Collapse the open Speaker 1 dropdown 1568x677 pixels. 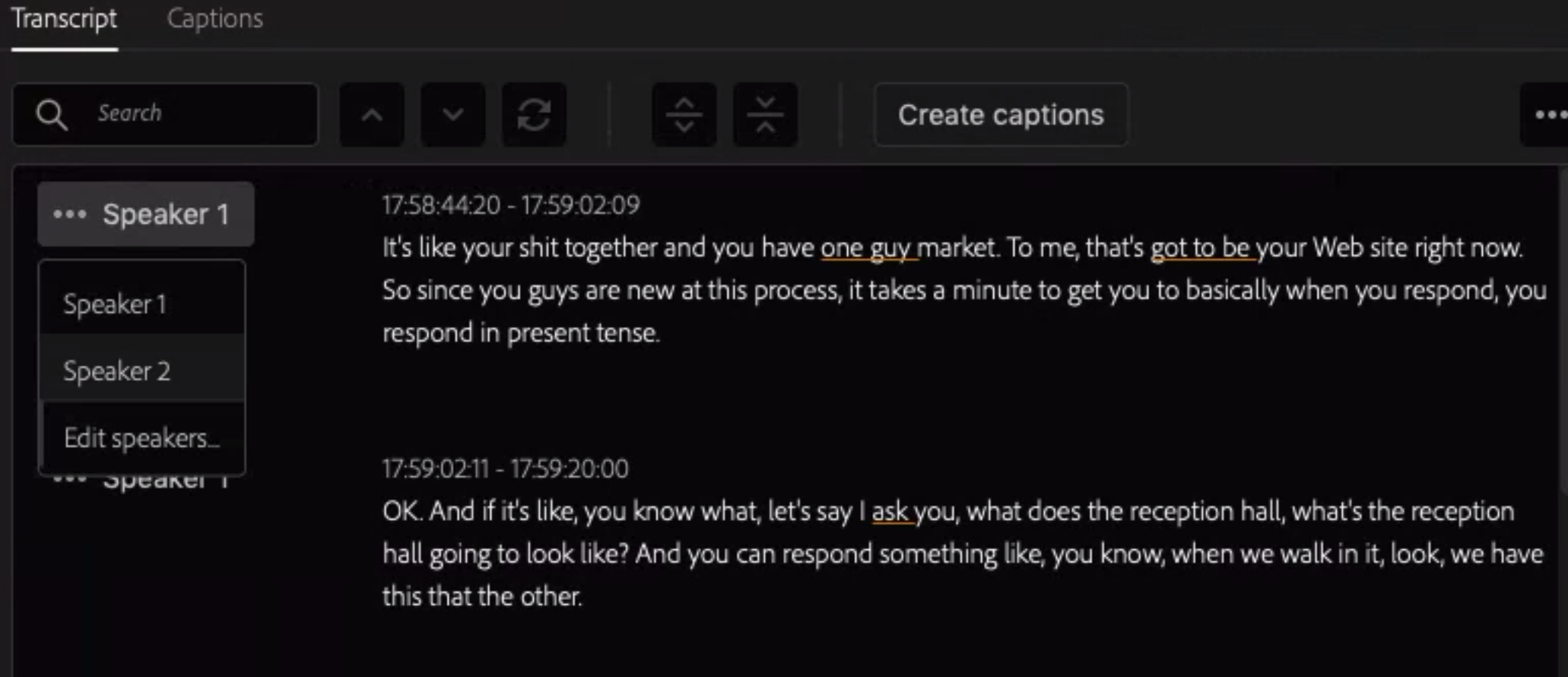[146, 215]
